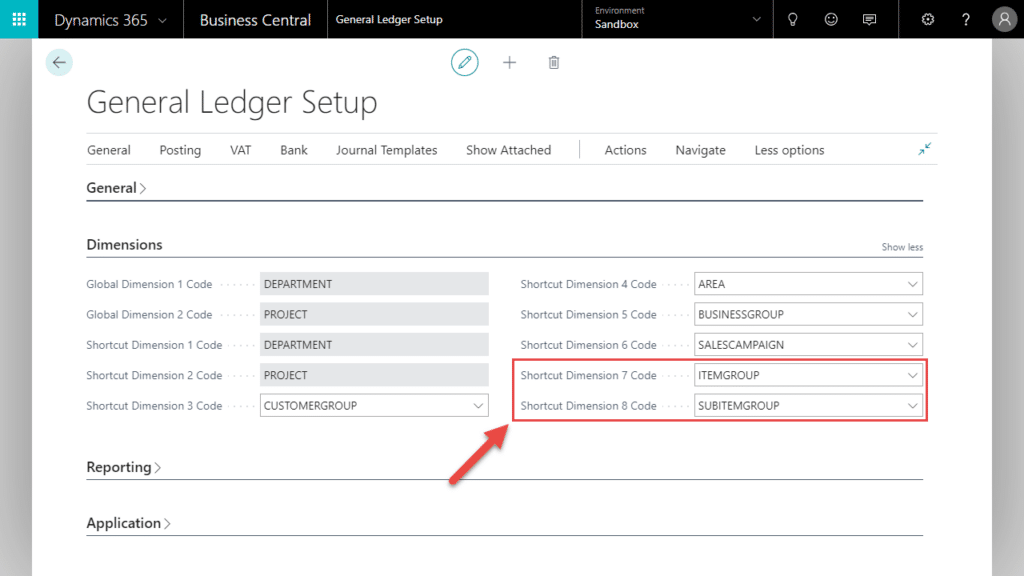Viewport: 1024px width, 576px height.
Task: Open help with the question mark icon
Action: (966, 19)
